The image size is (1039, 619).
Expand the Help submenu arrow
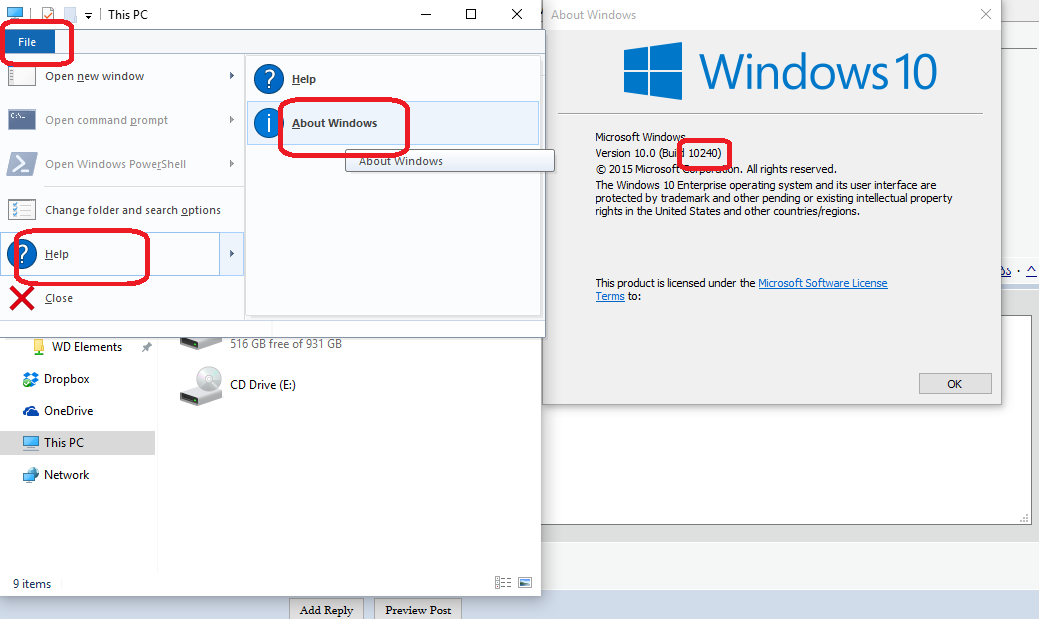tap(231, 254)
